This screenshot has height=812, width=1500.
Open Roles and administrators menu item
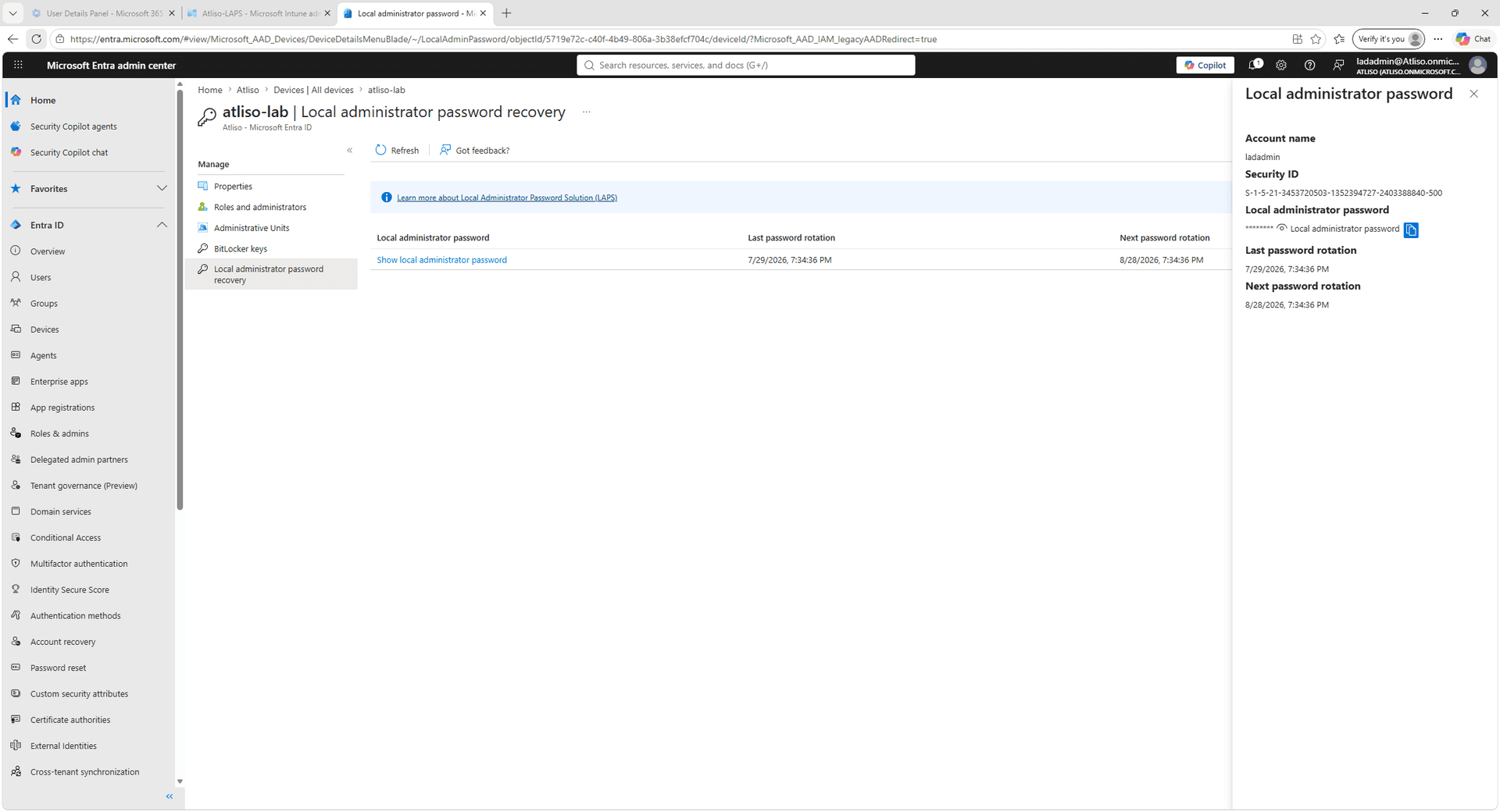click(x=260, y=208)
